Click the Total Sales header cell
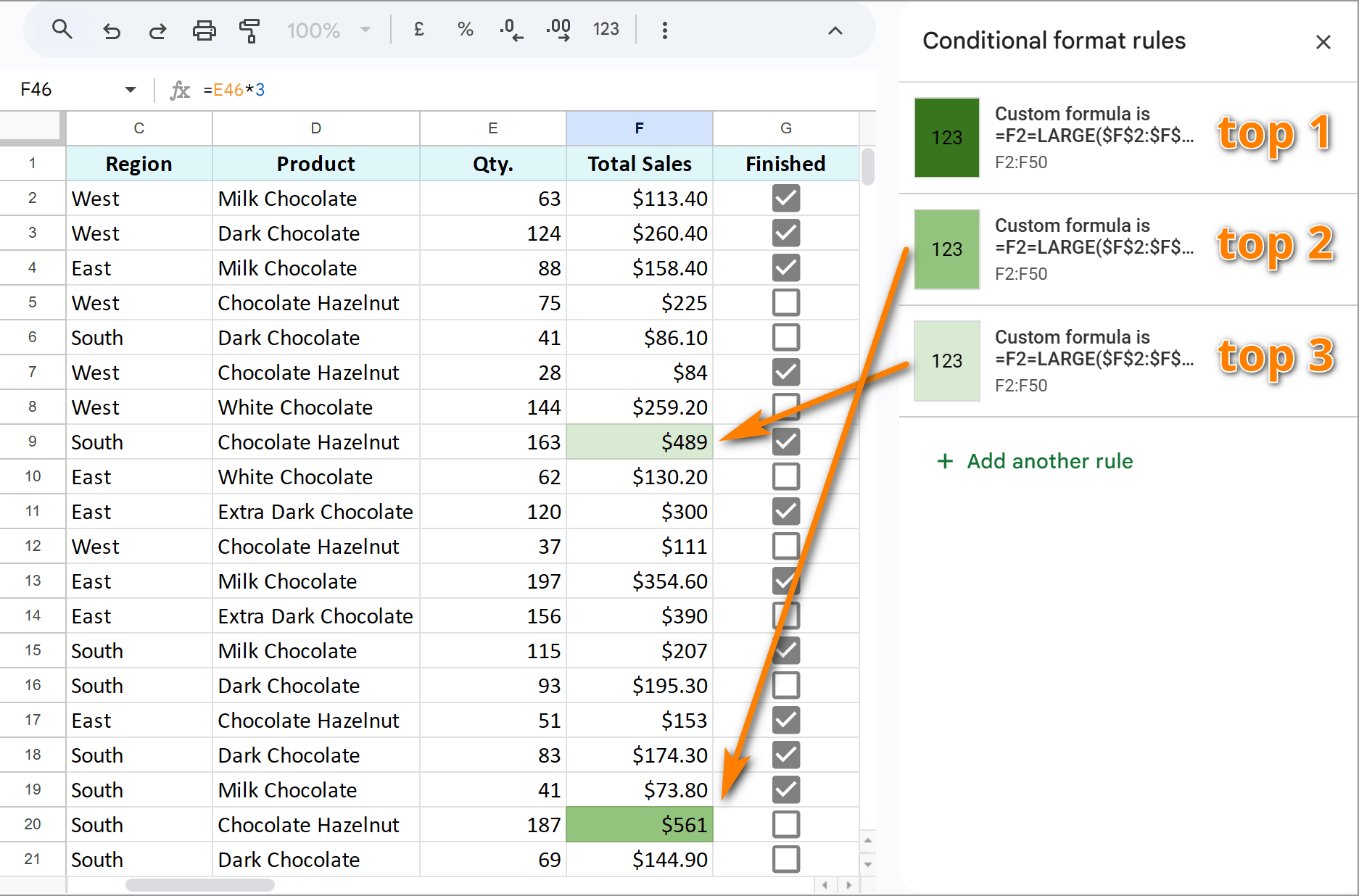The image size is (1359, 896). (640, 163)
